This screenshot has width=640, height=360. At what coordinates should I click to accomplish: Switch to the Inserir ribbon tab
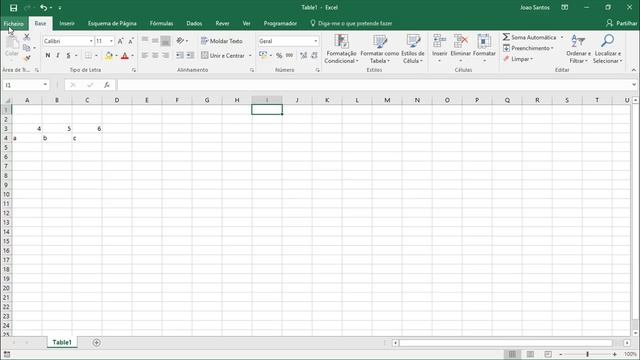(x=67, y=24)
